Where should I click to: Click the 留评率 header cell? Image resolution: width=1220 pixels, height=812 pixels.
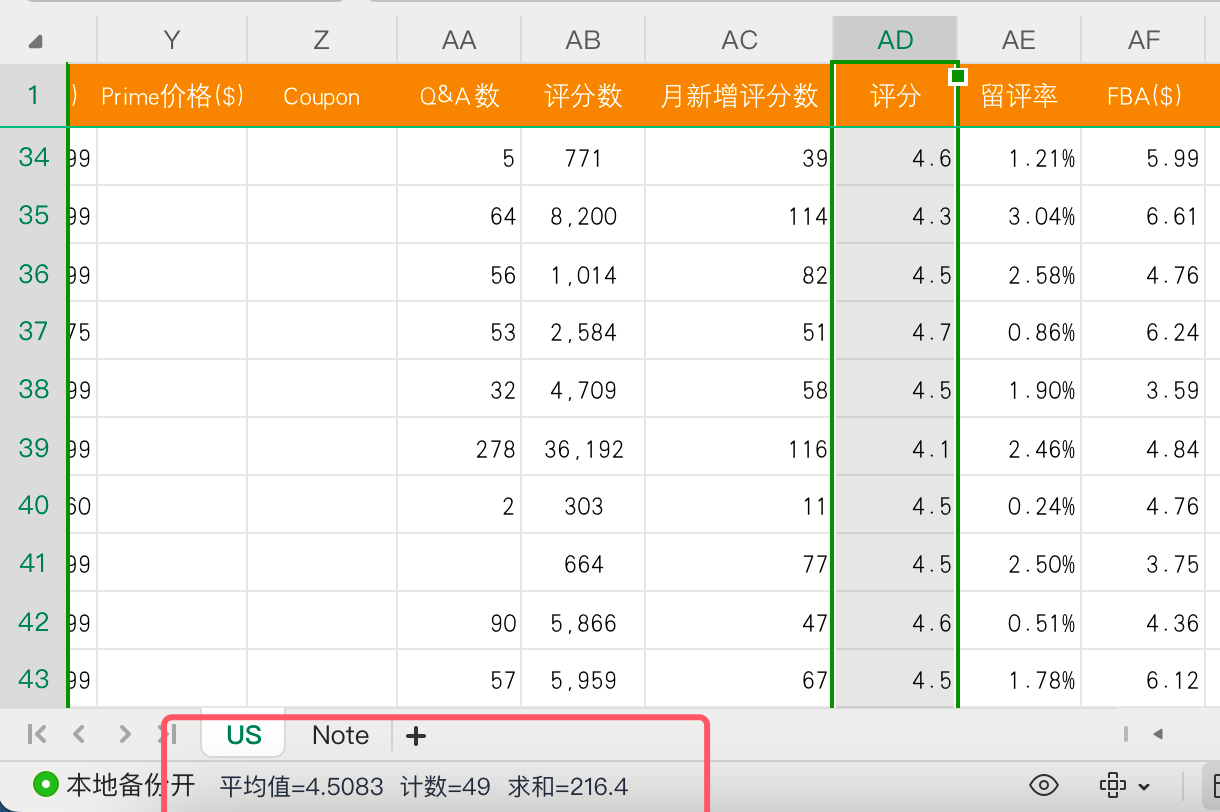(1019, 96)
